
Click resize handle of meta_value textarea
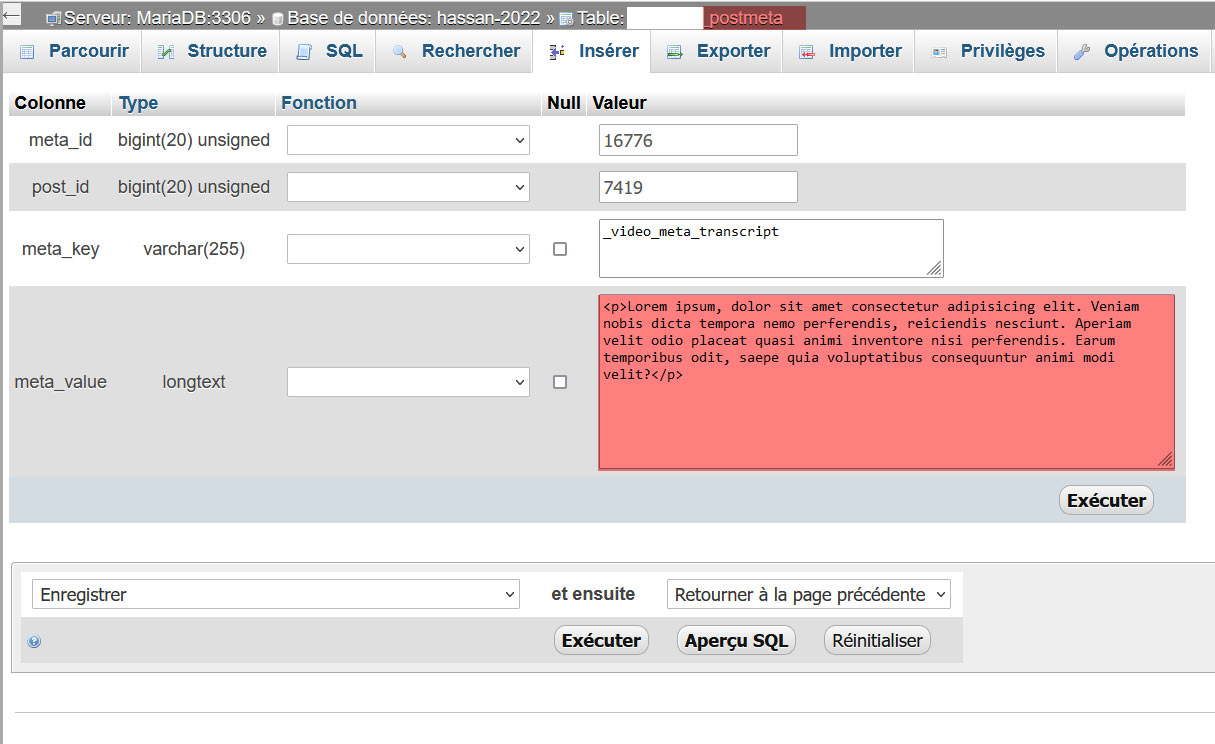(x=1165, y=460)
